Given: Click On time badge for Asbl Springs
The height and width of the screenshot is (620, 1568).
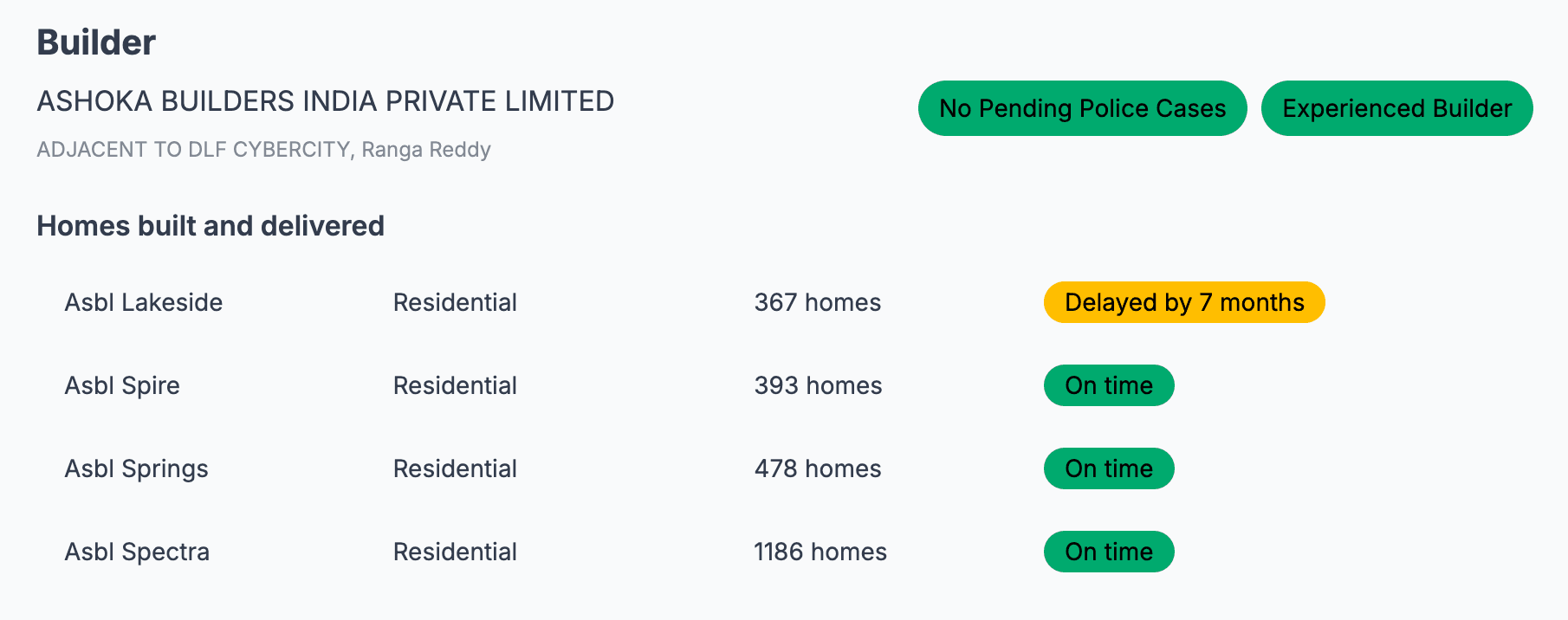Looking at the screenshot, I should (1108, 468).
